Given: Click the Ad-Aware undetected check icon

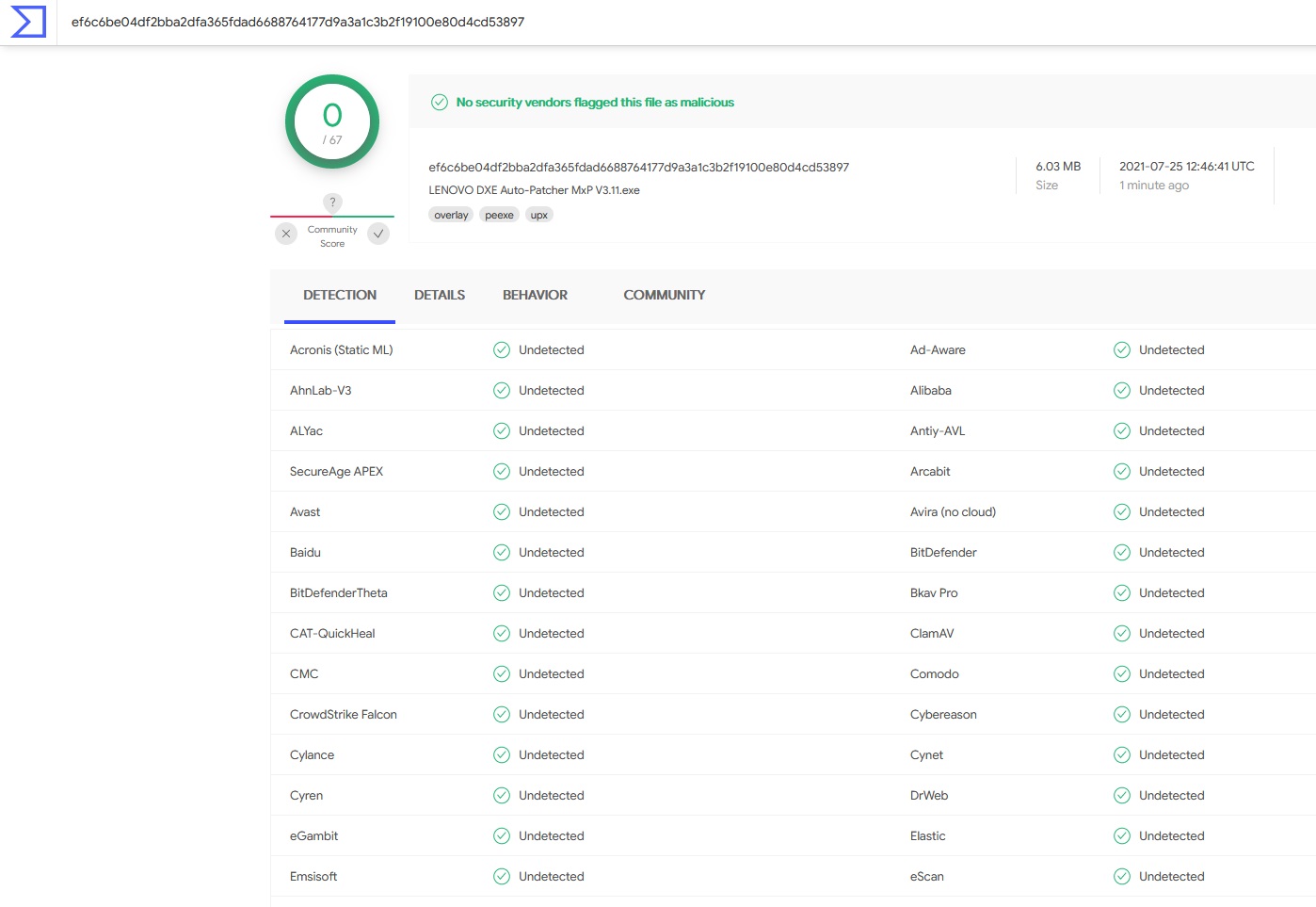Looking at the screenshot, I should click(1122, 350).
